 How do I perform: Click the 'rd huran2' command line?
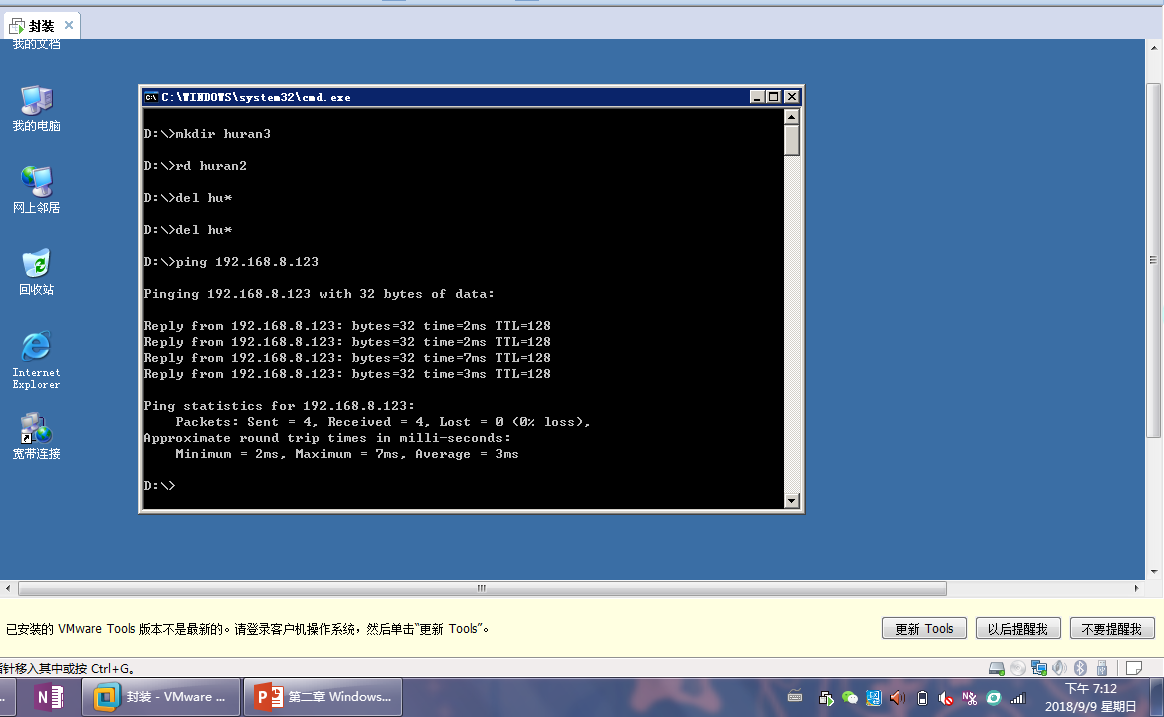pos(195,166)
